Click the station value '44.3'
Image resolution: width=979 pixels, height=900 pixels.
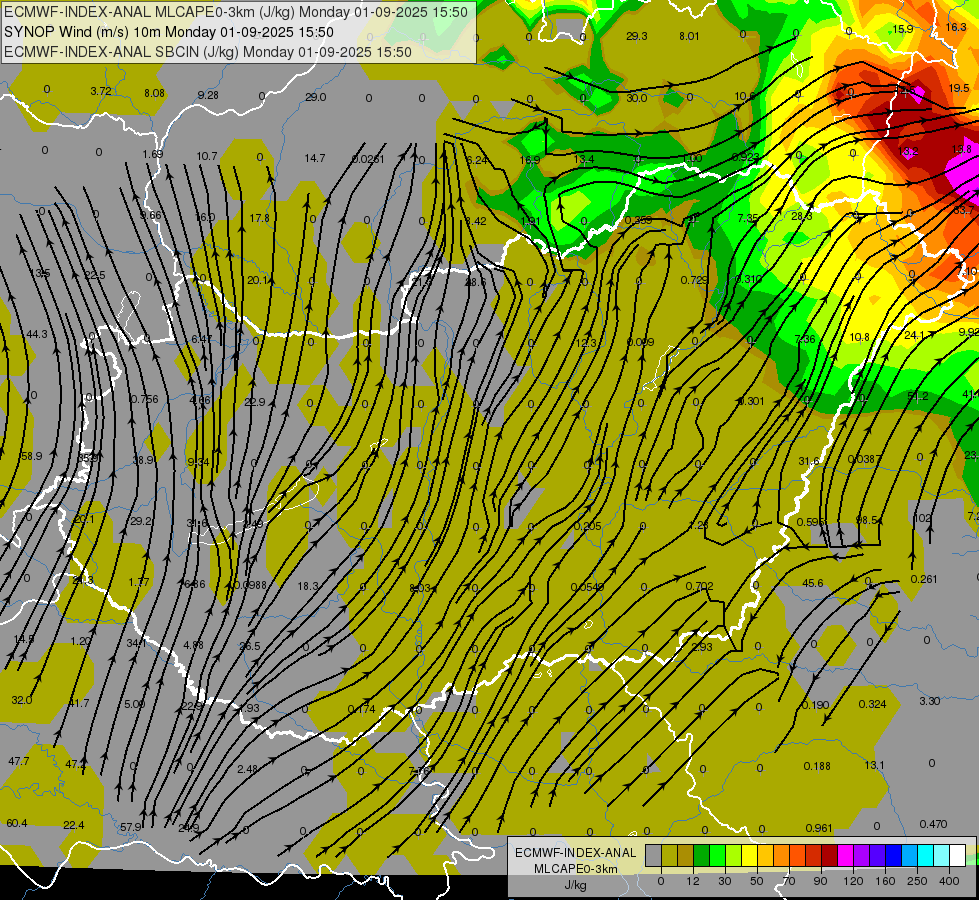(37, 334)
